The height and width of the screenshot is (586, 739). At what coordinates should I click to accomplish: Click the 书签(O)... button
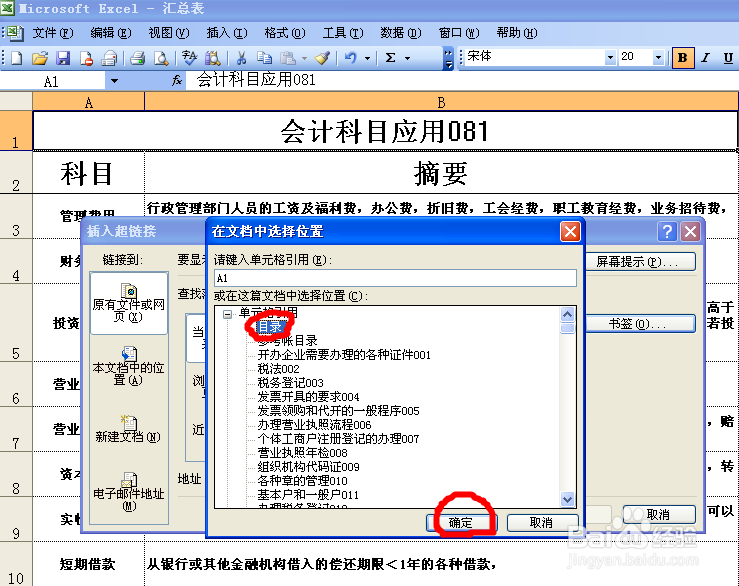(x=640, y=324)
